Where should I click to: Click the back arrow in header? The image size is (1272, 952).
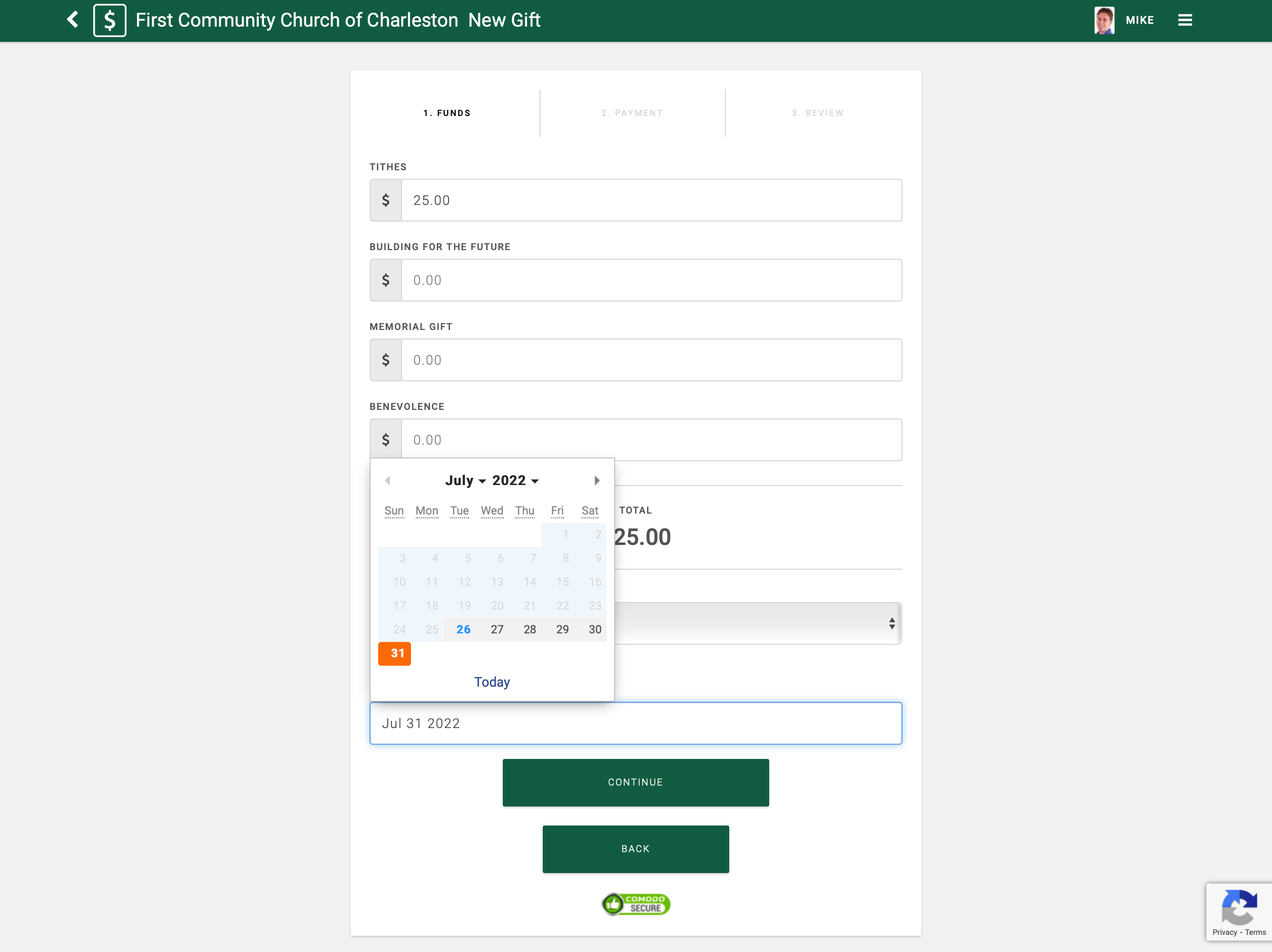[x=73, y=19]
